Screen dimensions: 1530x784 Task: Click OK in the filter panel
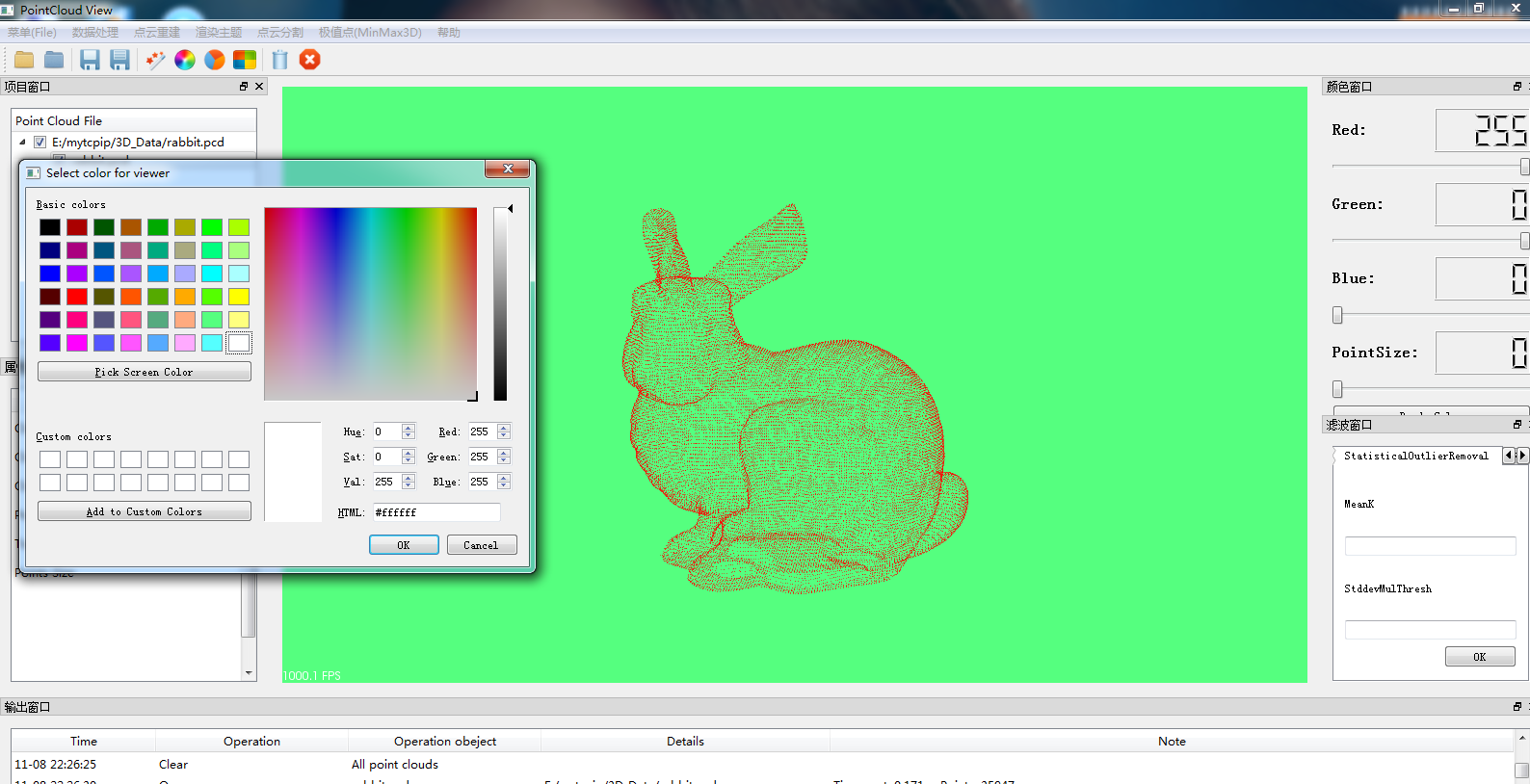[x=1480, y=657]
